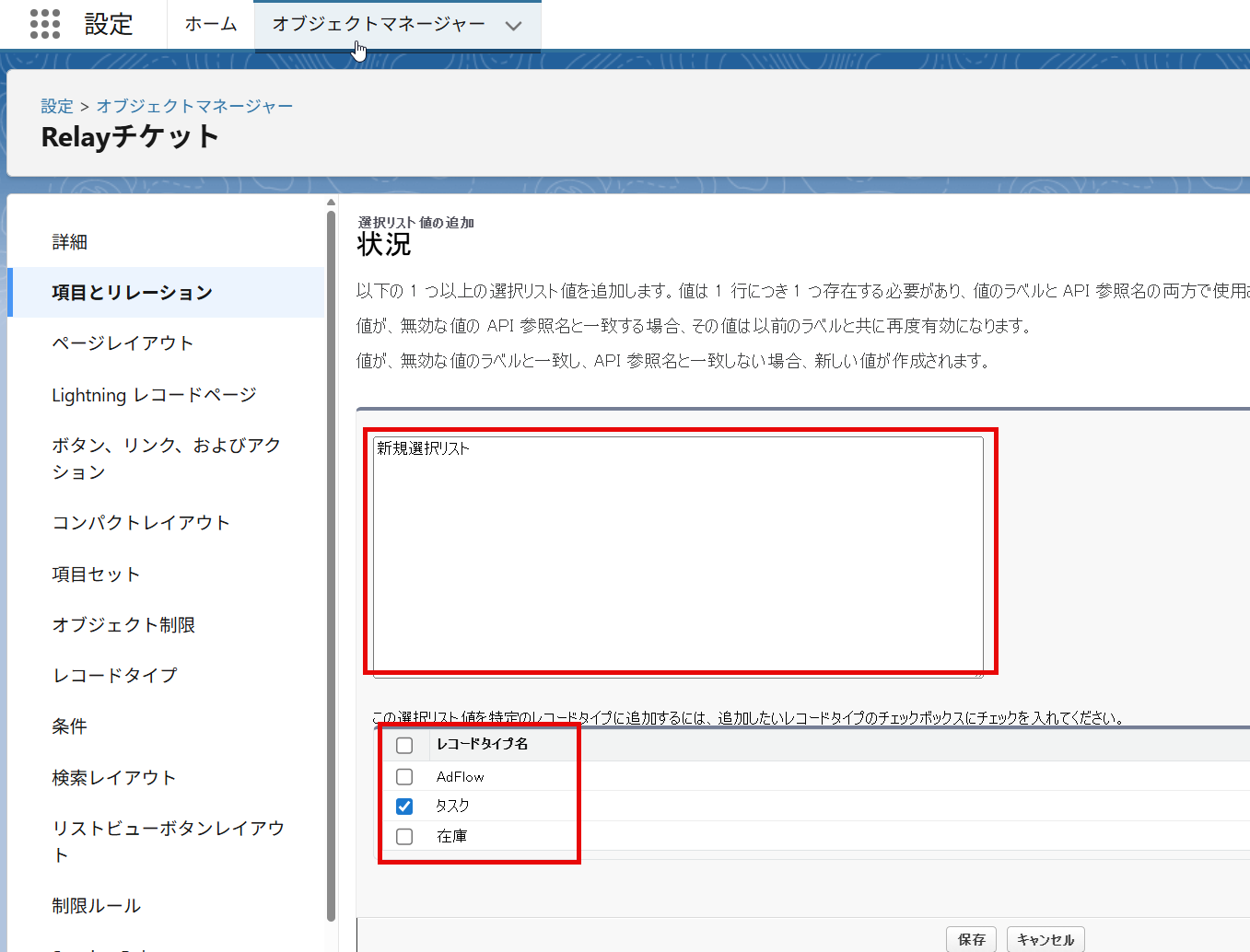Click the 状況 field heading
Screen dimensions: 1250x952
[384, 245]
